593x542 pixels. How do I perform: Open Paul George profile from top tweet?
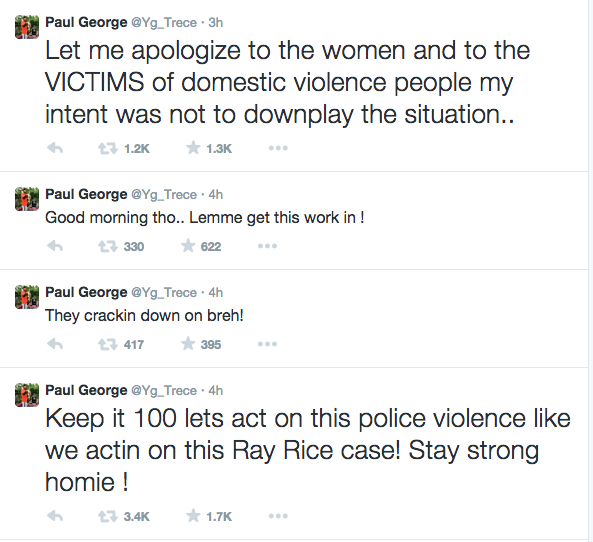86,22
